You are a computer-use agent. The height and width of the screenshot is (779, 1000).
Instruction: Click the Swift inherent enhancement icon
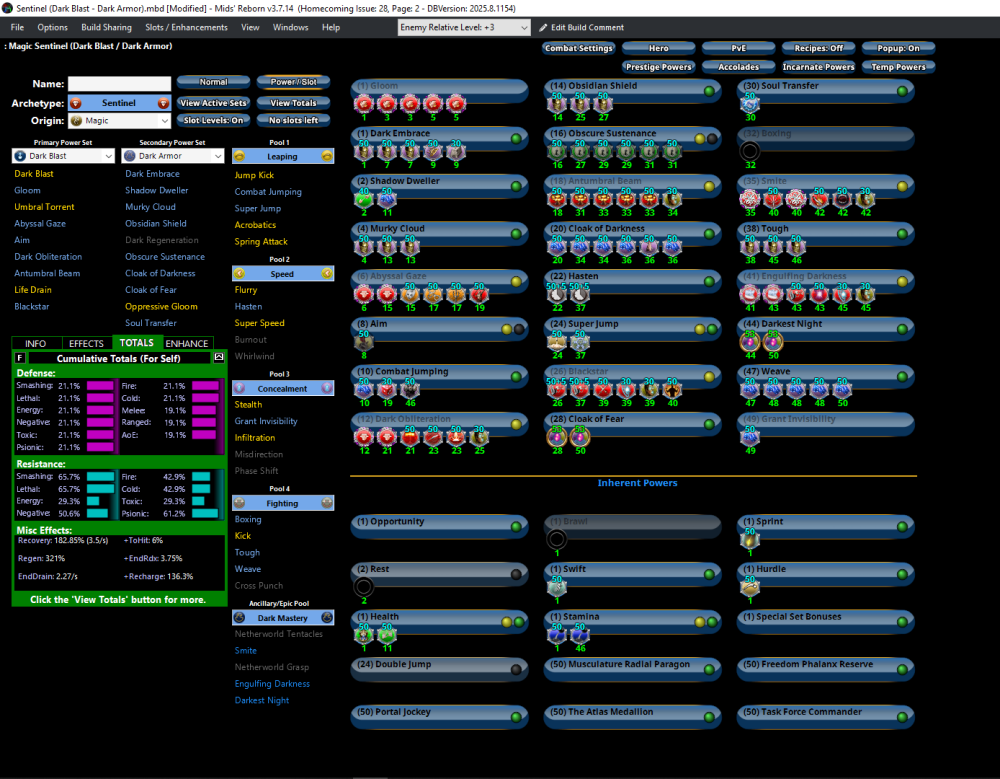[557, 588]
